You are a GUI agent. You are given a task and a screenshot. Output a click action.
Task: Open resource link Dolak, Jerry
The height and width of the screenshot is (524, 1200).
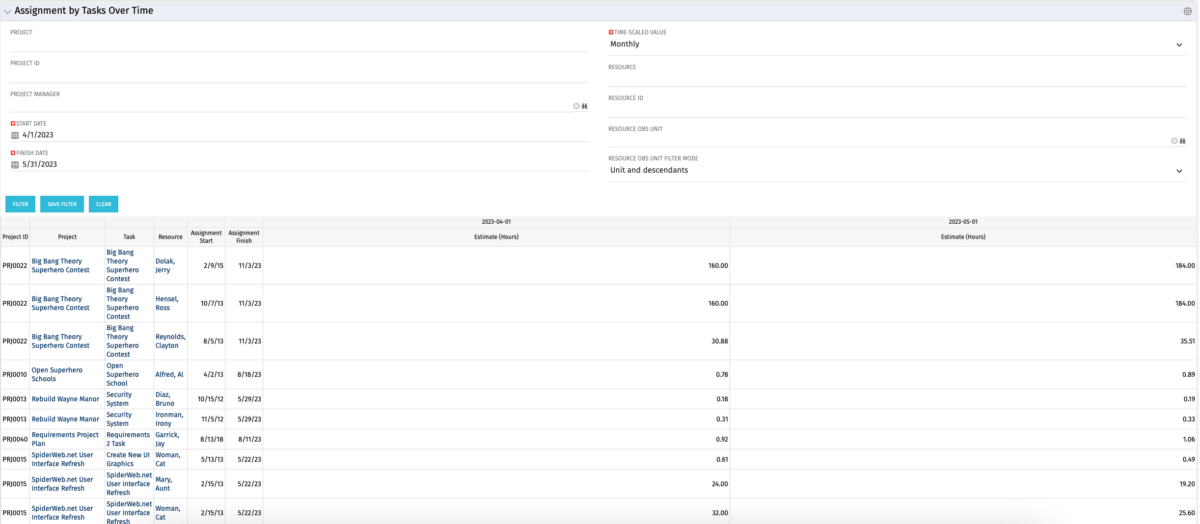pyautogui.click(x=167, y=265)
